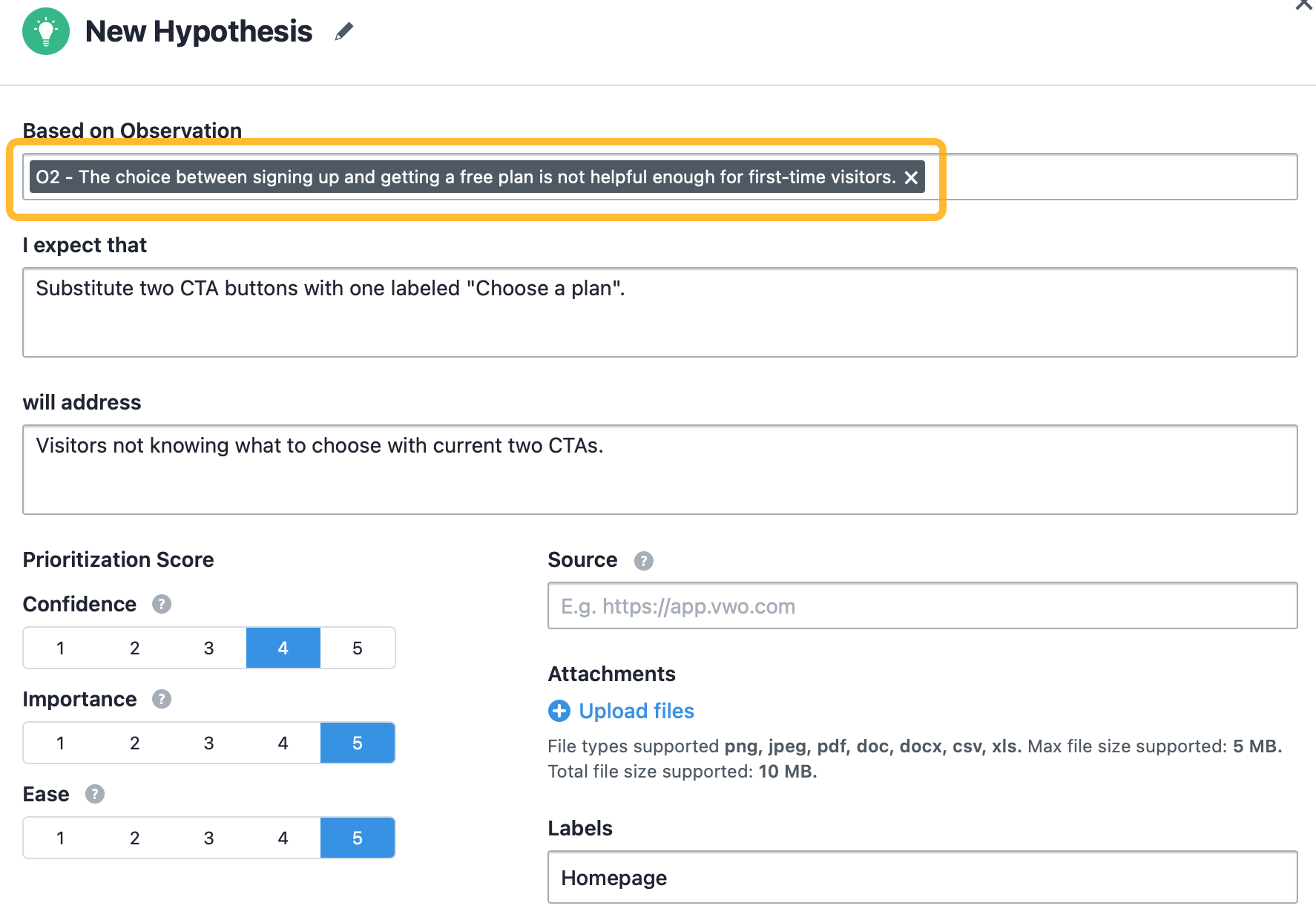This screenshot has width=1316, height=923.
Task: Click the lightbulb hypothesis icon
Action: 46,31
